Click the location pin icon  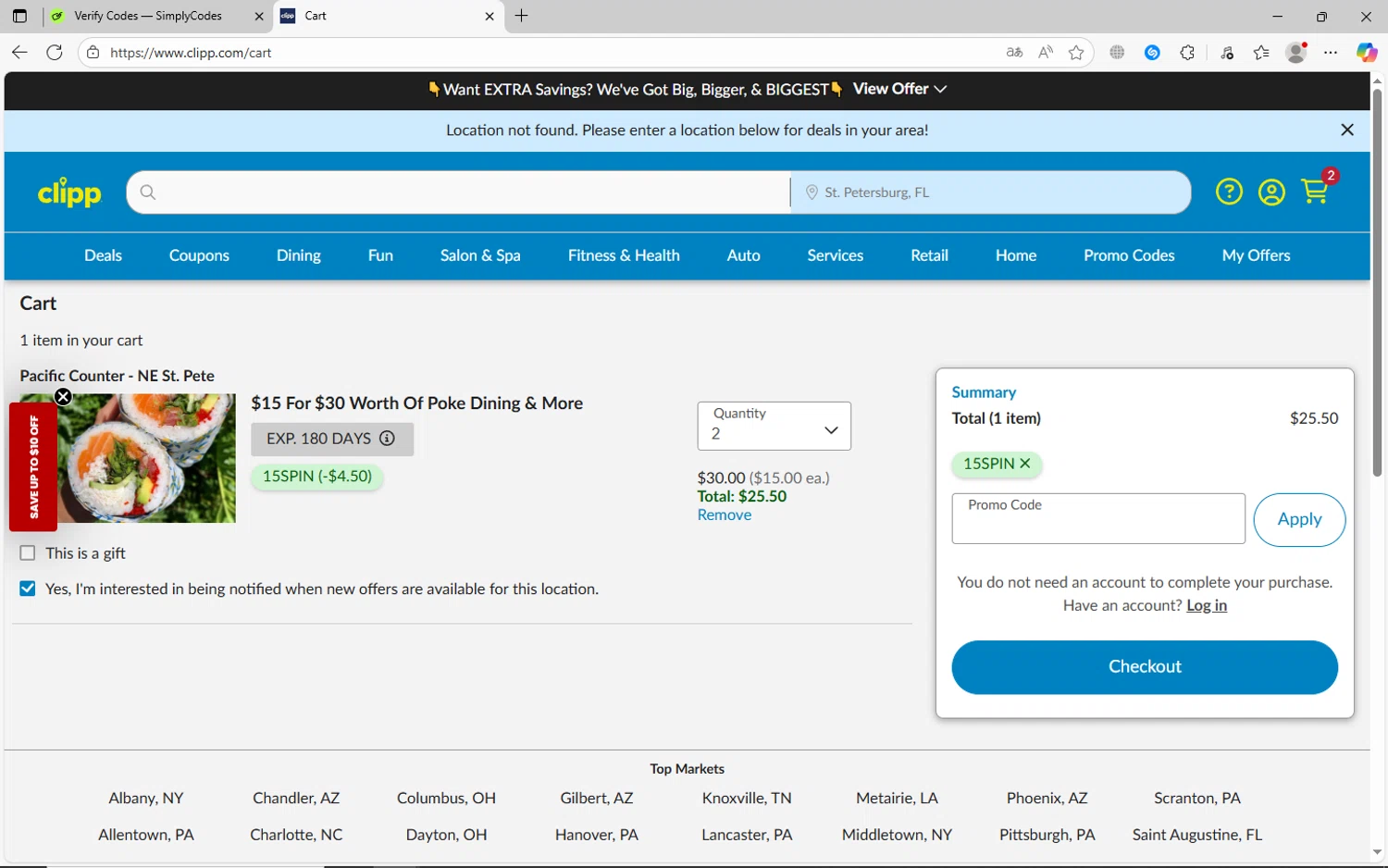pyautogui.click(x=812, y=192)
